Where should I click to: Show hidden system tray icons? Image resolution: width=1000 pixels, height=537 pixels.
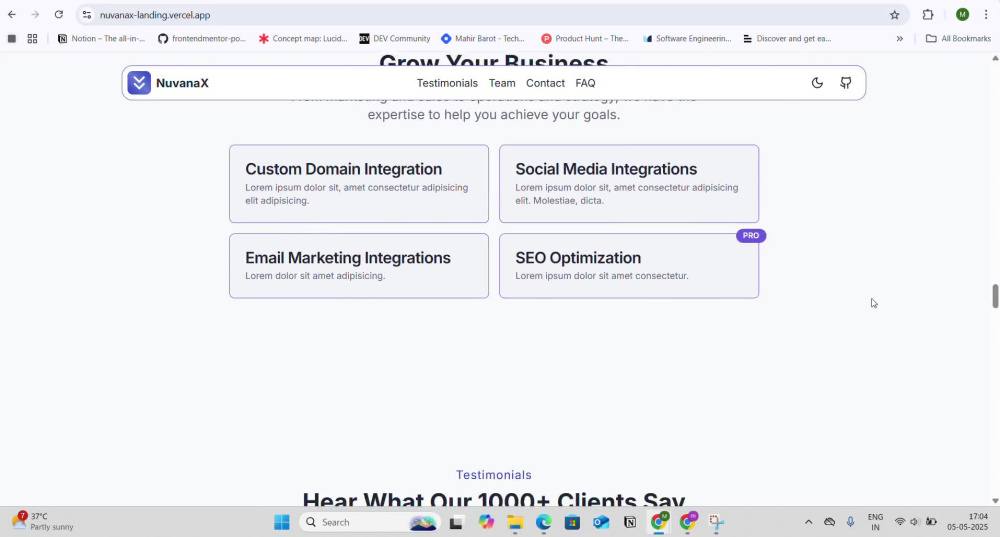pos(808,522)
